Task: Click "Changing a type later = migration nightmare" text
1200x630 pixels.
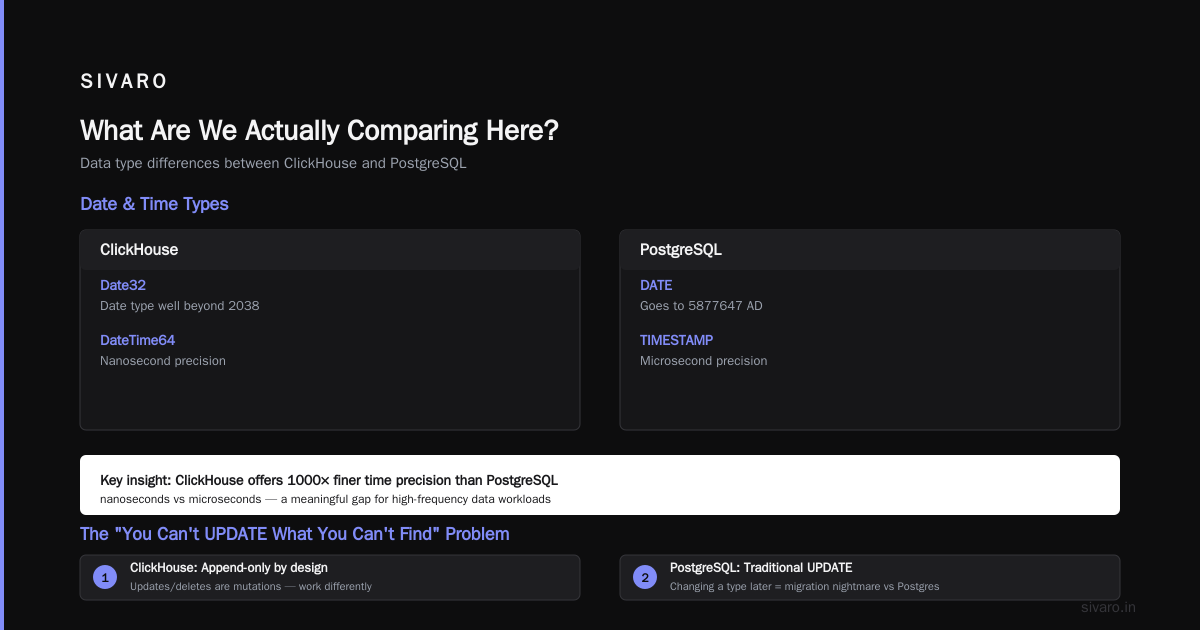Action: coord(805,587)
